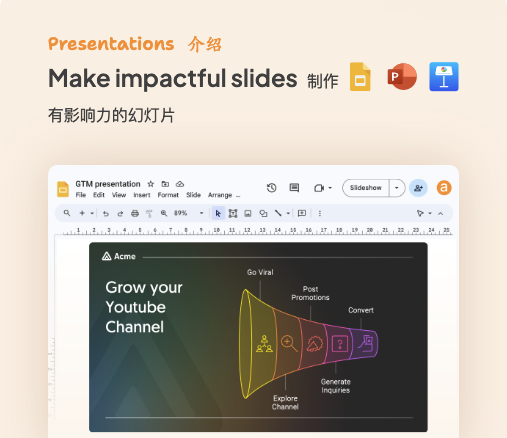This screenshot has height=438, width=507.
Task: Select the Generate Inquiries label
Action: [336, 386]
